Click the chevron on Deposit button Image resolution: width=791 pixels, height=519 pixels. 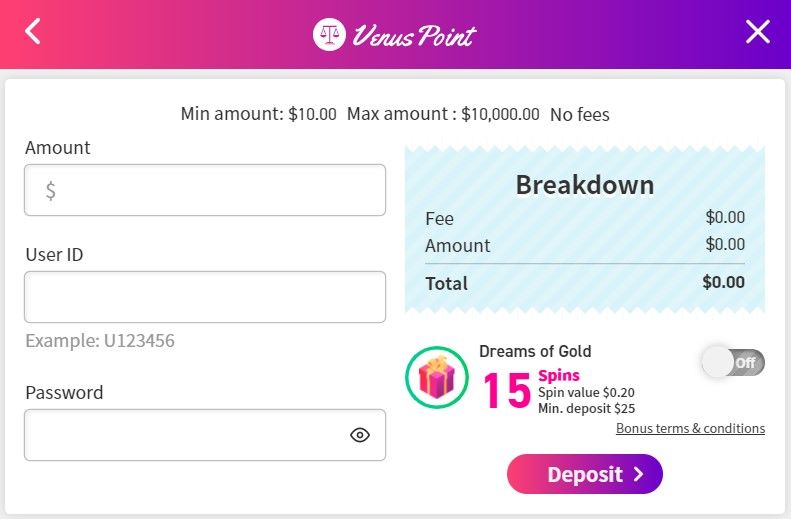click(x=639, y=474)
